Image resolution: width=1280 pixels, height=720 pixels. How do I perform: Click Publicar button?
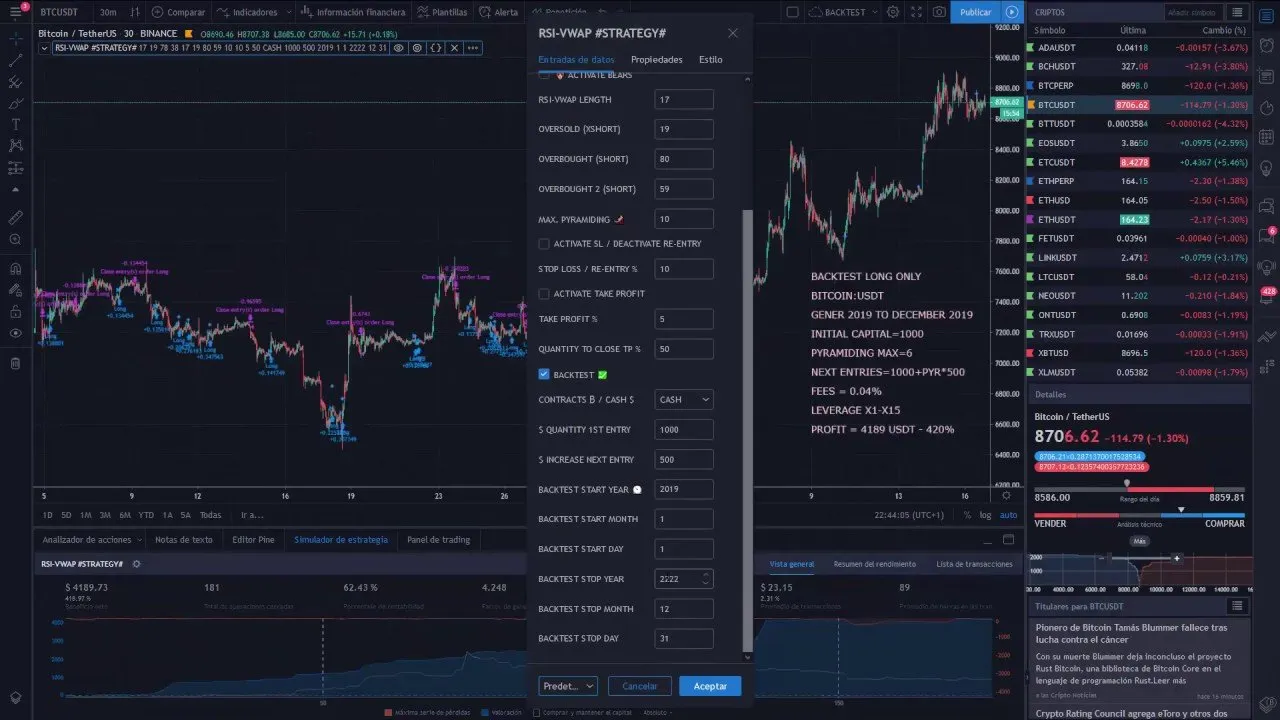pos(975,12)
